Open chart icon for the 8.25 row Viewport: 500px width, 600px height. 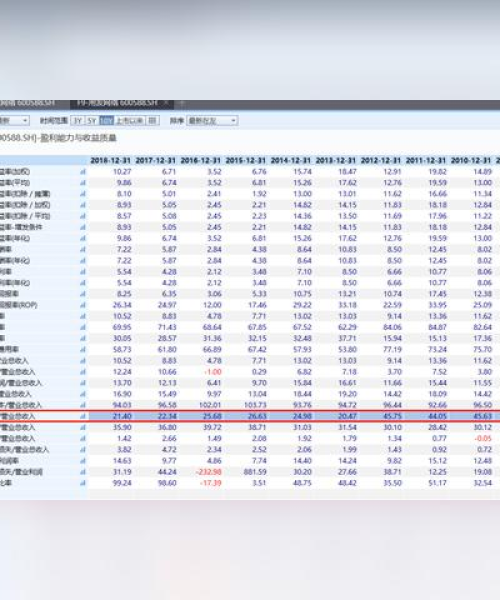tap(83, 294)
